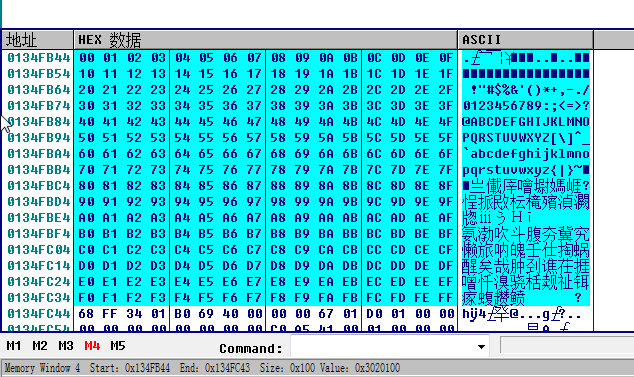Click hex byte 68 at 0134FC44
This screenshot has height=377, width=634.
pyautogui.click(x=87, y=313)
